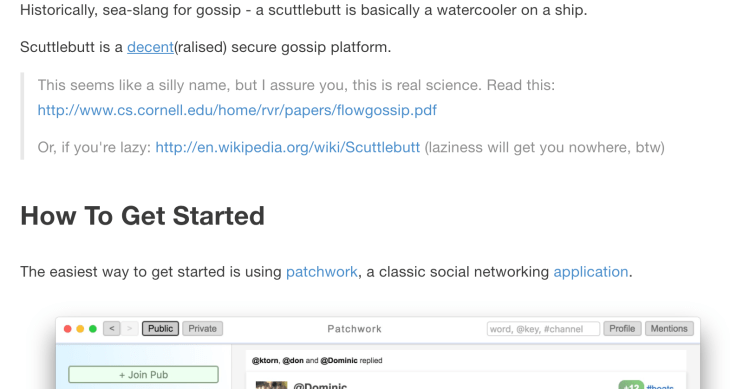The width and height of the screenshot is (730, 389).
Task: Click the forward arrow in Patchwork
Action: (130, 329)
